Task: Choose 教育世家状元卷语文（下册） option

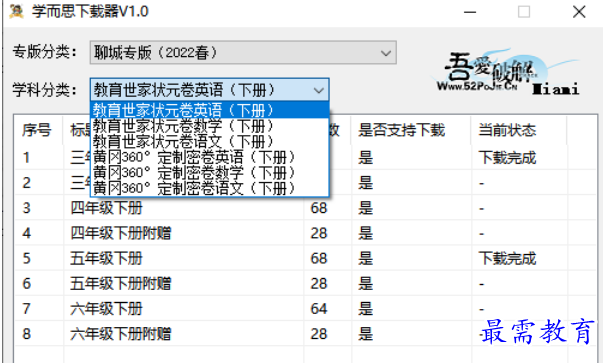Action: pos(210,141)
